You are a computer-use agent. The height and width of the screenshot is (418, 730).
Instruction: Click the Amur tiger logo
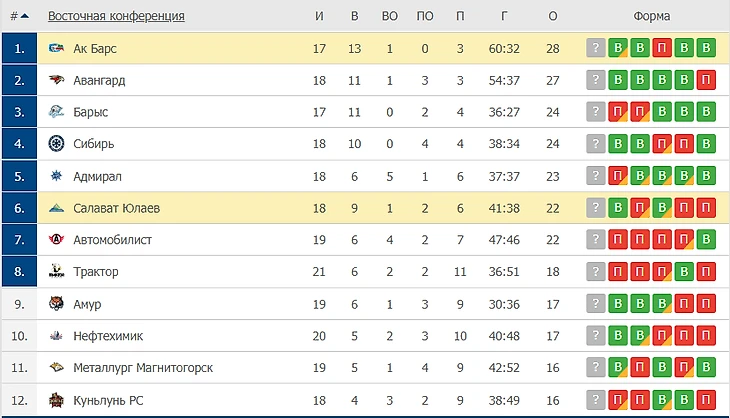tap(56, 304)
